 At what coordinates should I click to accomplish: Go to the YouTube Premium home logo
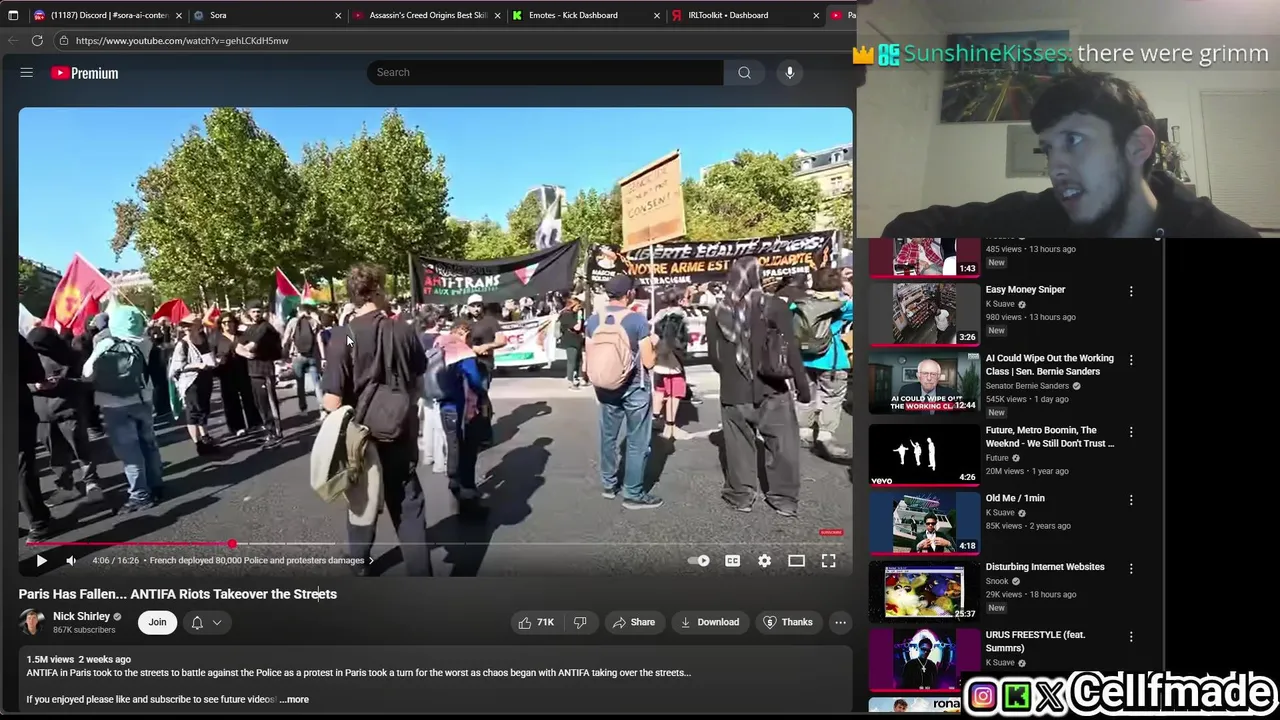point(85,73)
